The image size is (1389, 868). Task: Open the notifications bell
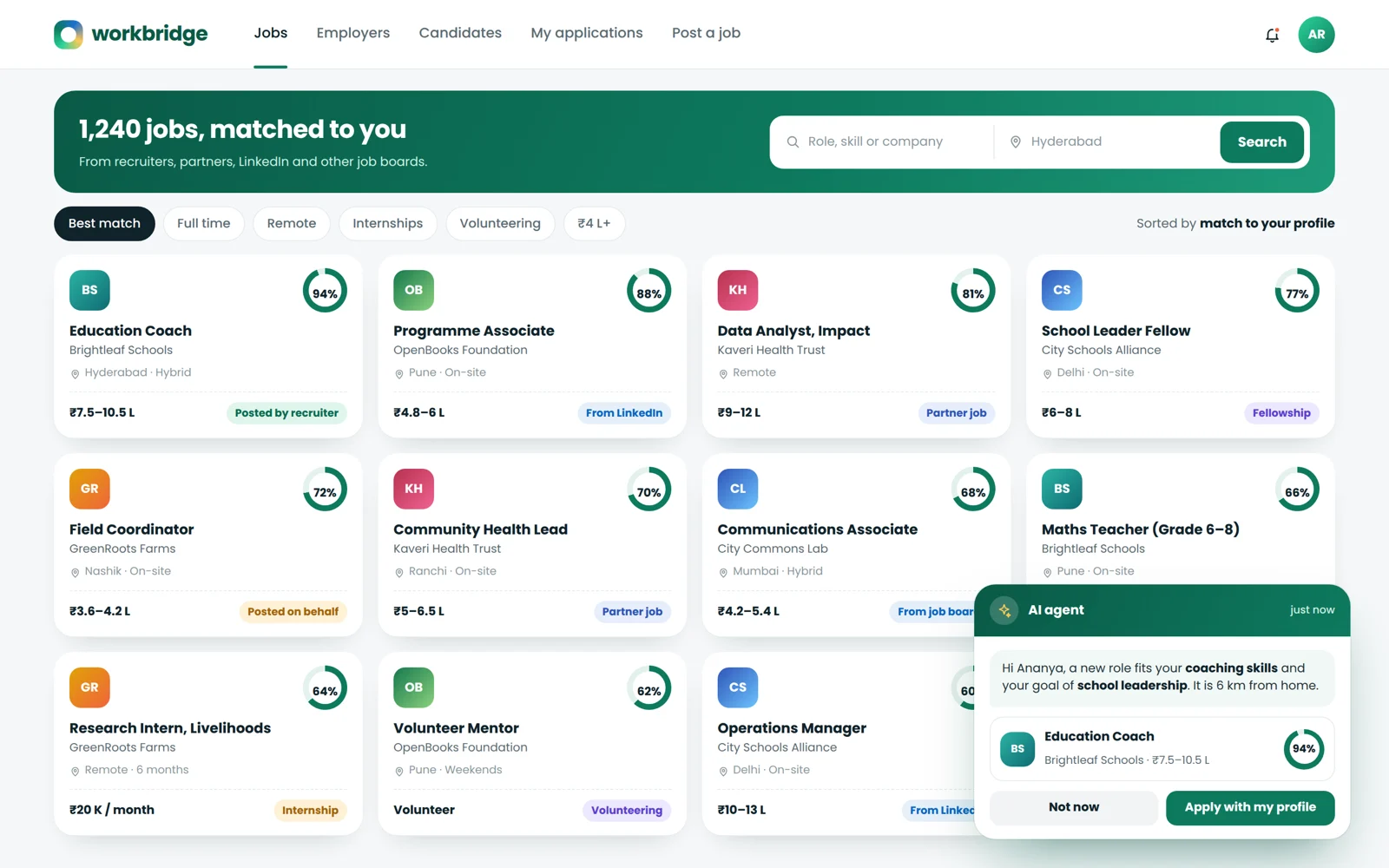click(x=1272, y=35)
